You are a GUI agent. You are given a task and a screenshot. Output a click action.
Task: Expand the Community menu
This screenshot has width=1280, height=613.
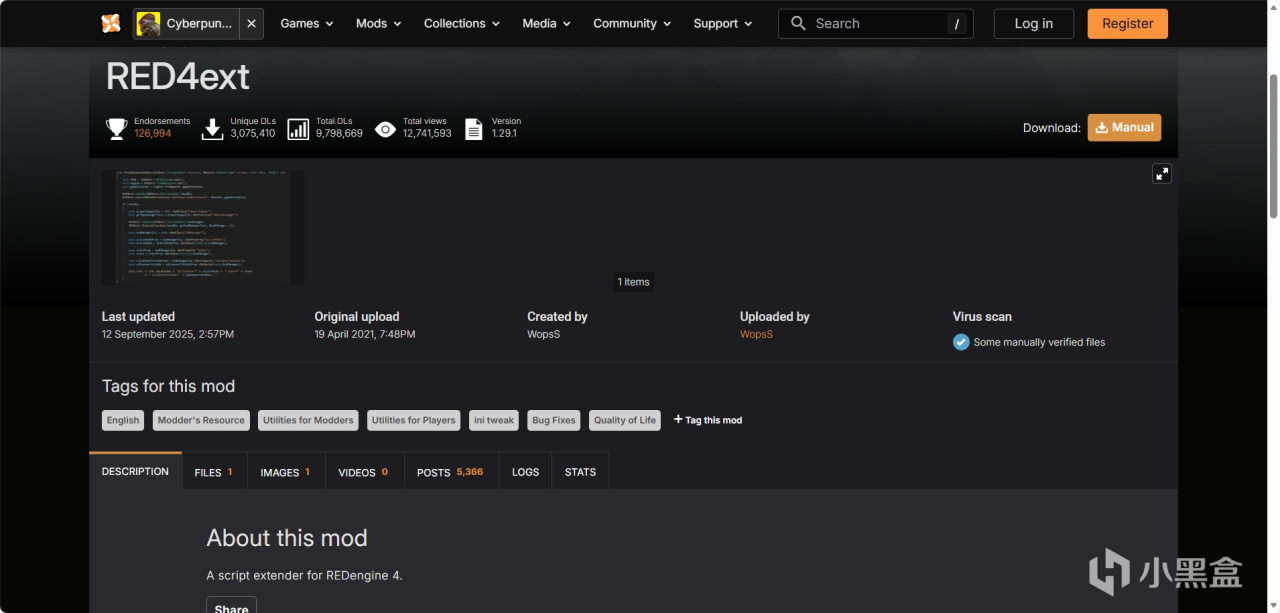(632, 23)
